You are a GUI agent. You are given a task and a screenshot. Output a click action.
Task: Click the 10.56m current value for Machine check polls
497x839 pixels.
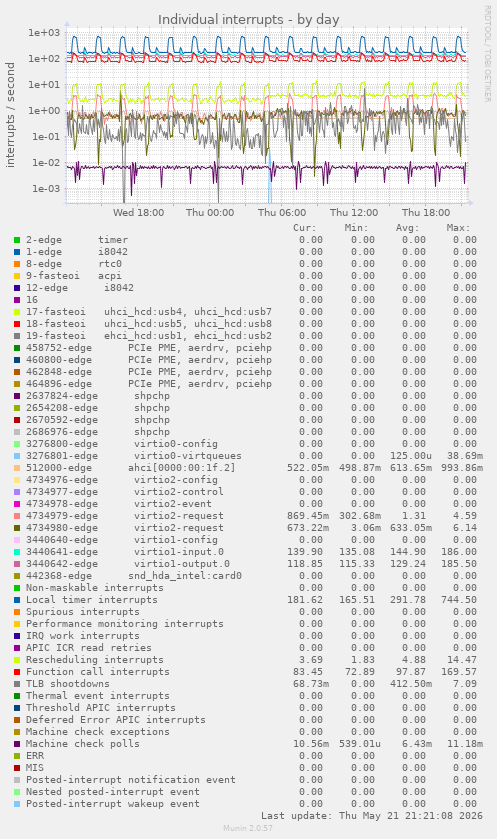tap(311, 744)
